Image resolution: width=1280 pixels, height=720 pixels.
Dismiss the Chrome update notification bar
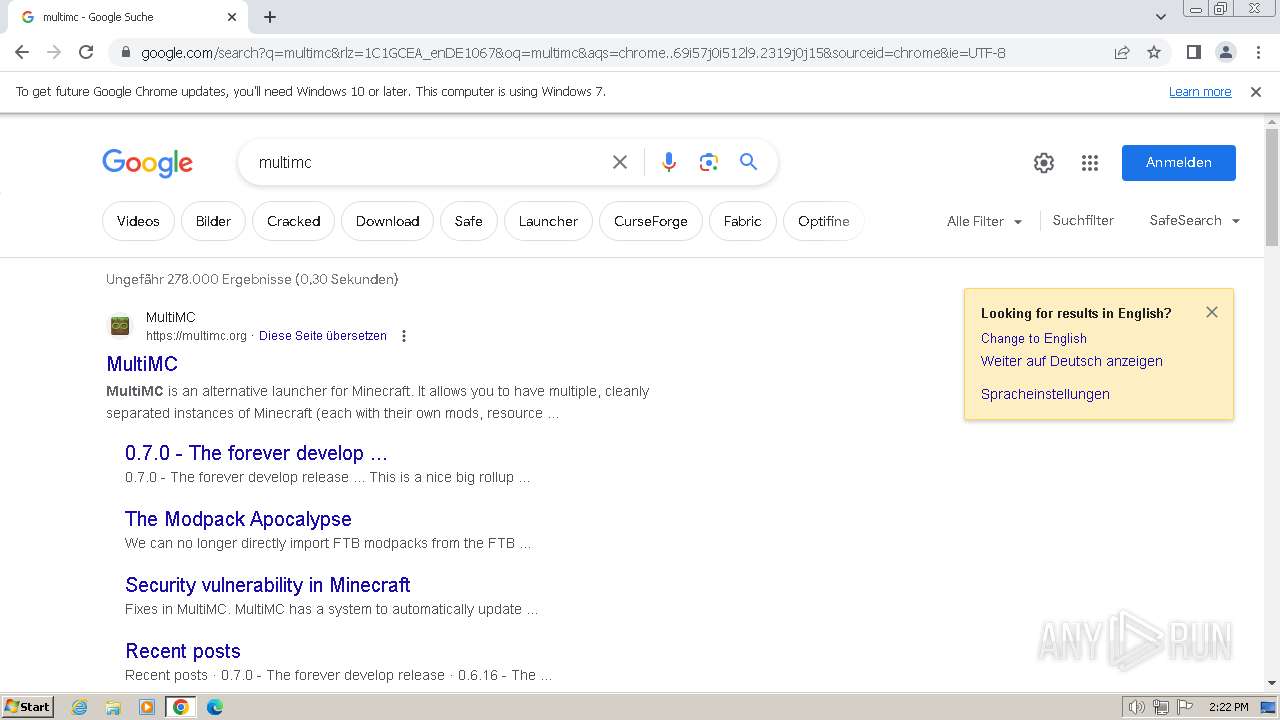pyautogui.click(x=1256, y=91)
